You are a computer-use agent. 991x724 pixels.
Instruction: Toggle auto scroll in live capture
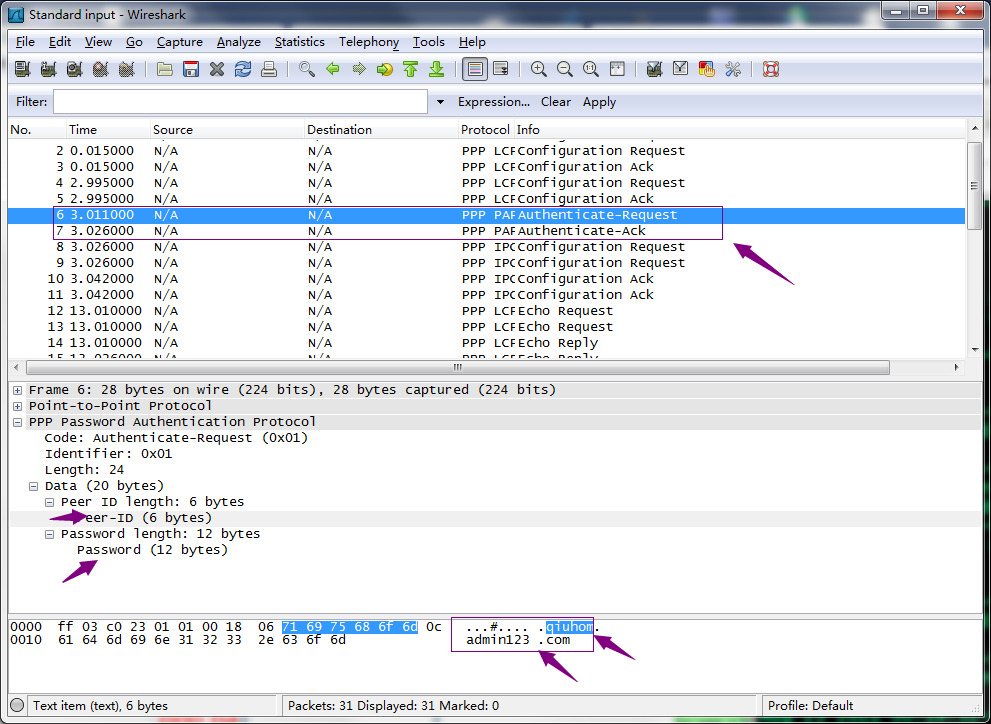(501, 69)
